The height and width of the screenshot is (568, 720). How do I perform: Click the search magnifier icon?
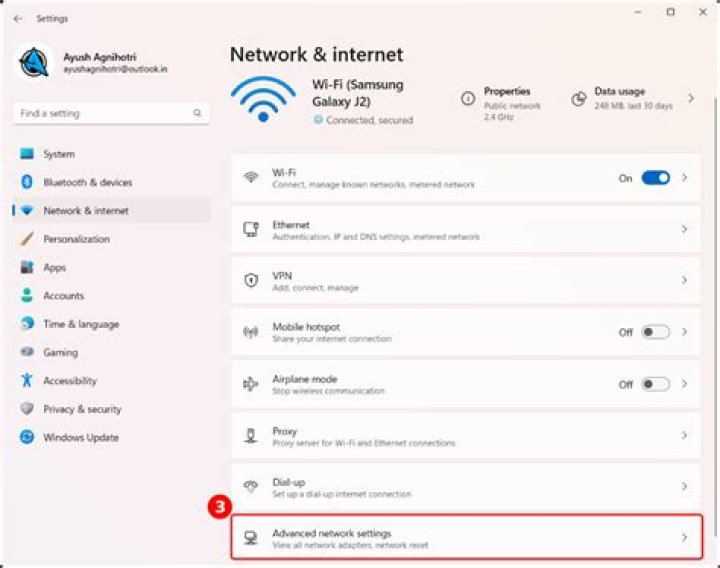(197, 114)
